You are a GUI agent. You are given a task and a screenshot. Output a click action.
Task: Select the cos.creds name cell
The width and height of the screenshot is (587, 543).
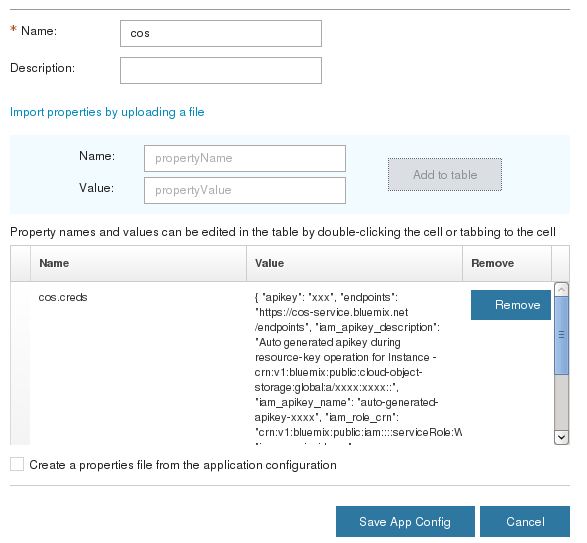(138, 363)
